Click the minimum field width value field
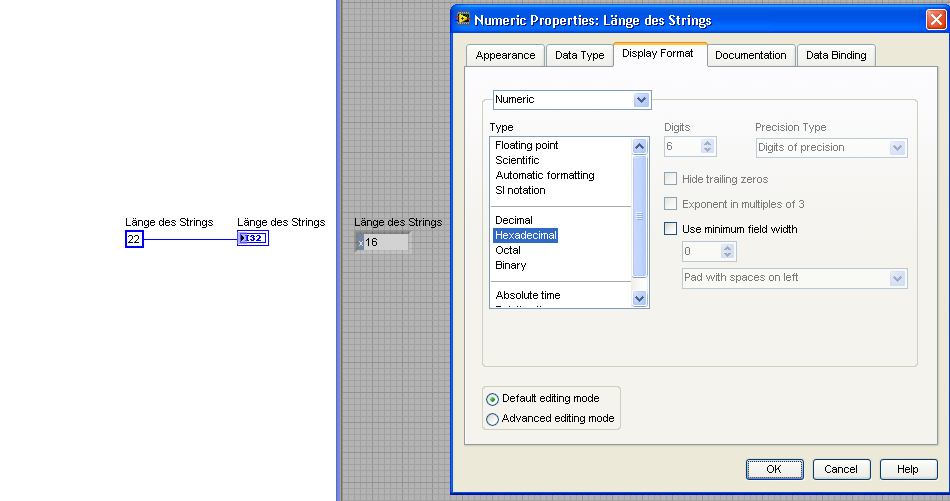Screen dimensions: 950x501 701,251
